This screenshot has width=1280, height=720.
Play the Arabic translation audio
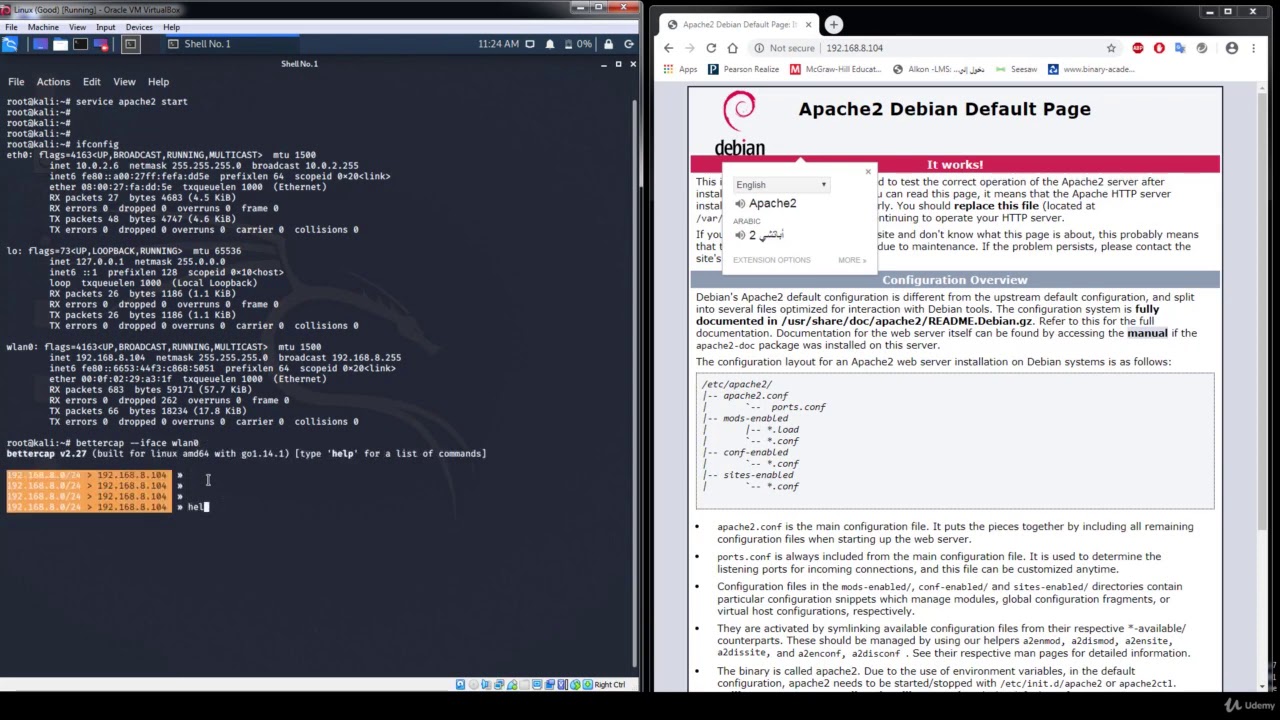[x=740, y=235]
